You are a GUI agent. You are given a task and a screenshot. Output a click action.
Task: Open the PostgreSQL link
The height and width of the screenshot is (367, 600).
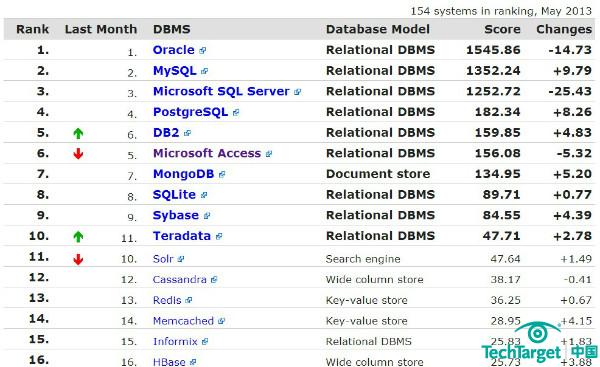pos(191,112)
